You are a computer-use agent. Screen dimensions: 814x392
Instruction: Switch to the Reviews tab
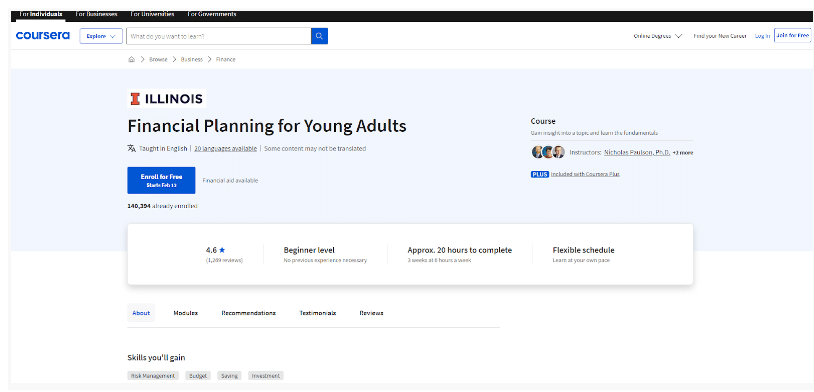tap(372, 313)
